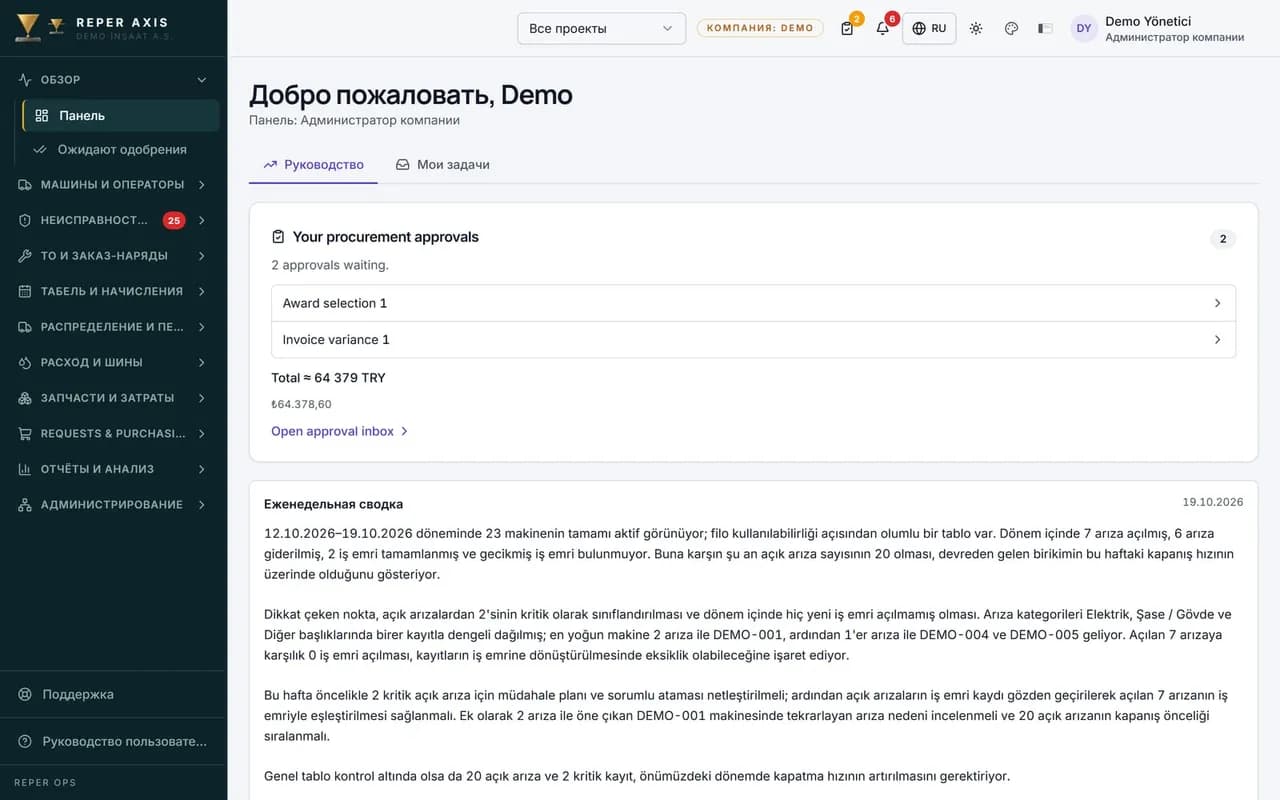Viewport: 1280px width, 800px height.
Task: Click the Demo Yönetici user name
Action: [x=1148, y=21]
